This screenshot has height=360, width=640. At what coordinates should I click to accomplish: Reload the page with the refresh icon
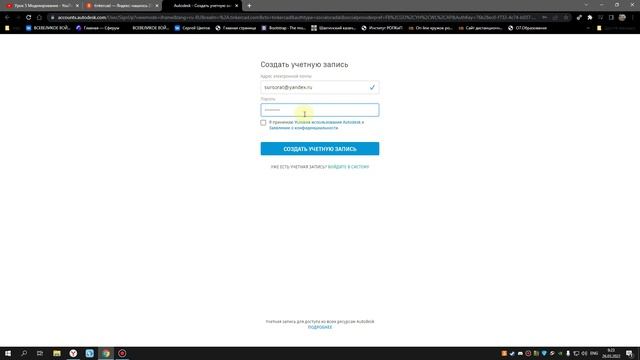click(29, 18)
